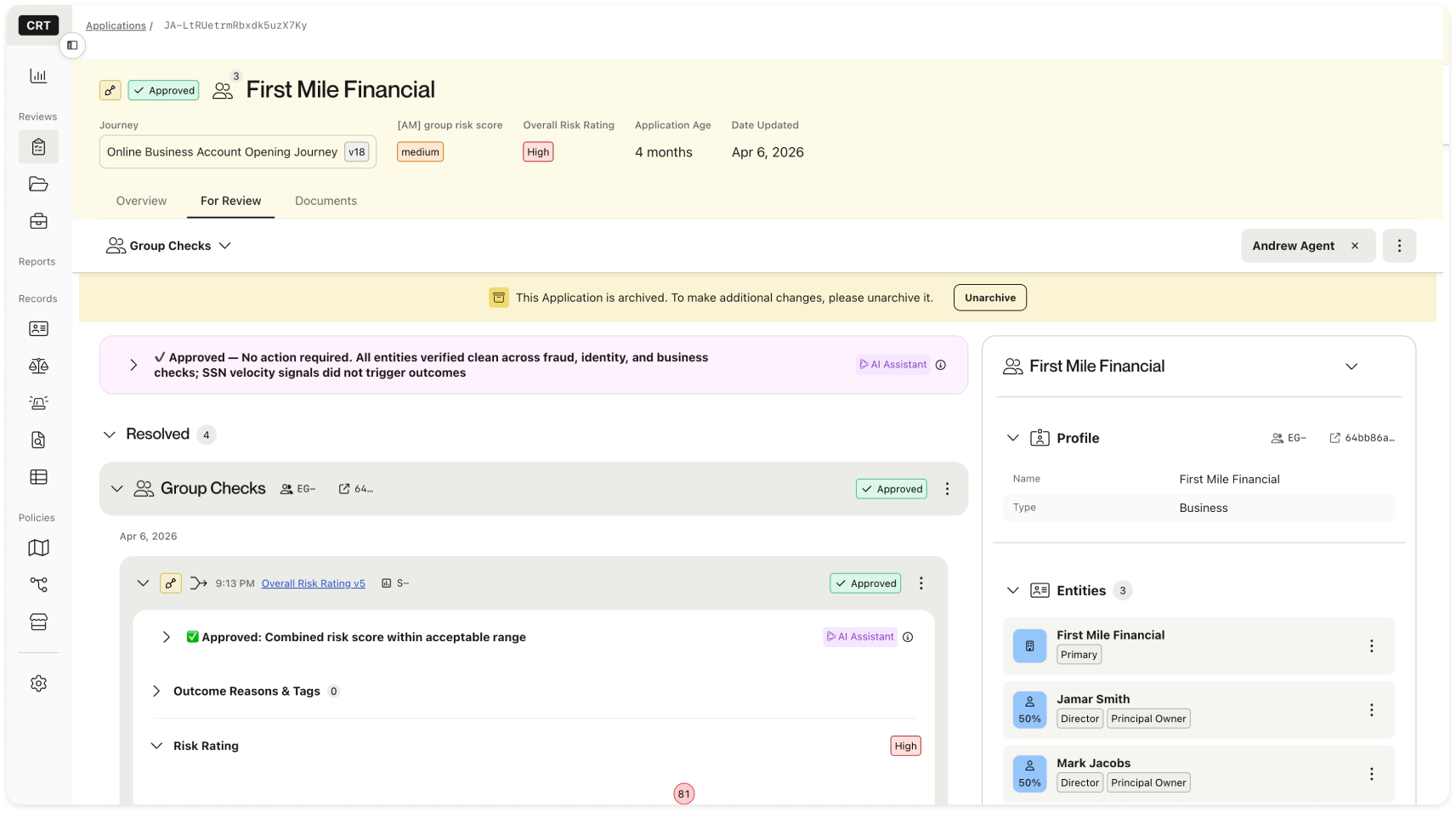Viewport: 1456px width, 813px height.
Task: Click the Approved status on Group Checks
Action: click(x=891, y=489)
